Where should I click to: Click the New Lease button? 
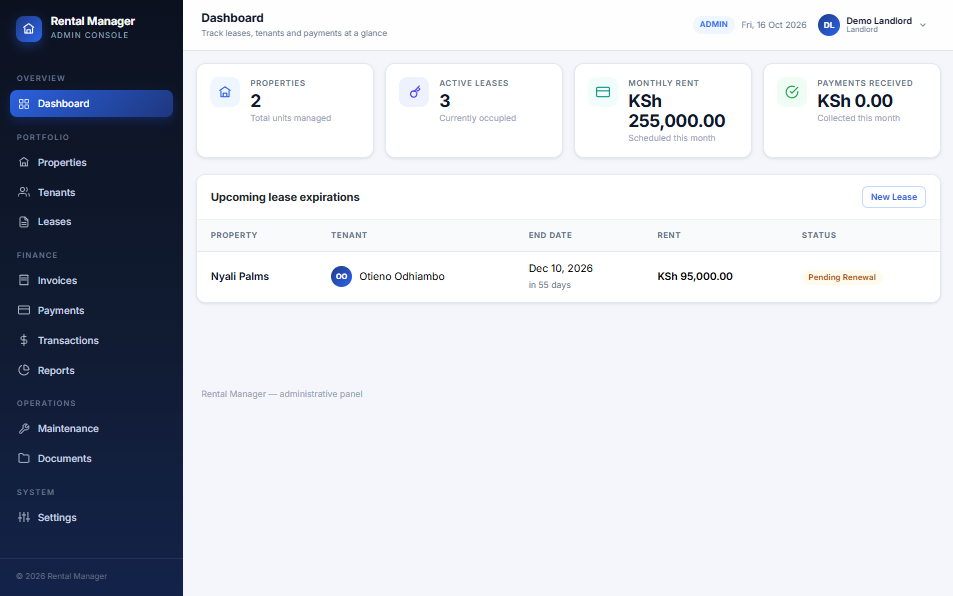[x=893, y=197]
